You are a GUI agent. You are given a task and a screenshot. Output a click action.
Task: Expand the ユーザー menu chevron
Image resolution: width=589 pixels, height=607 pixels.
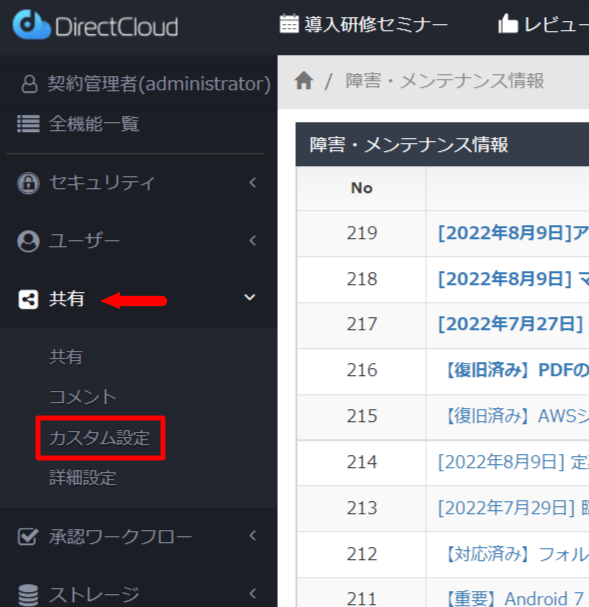point(252,240)
